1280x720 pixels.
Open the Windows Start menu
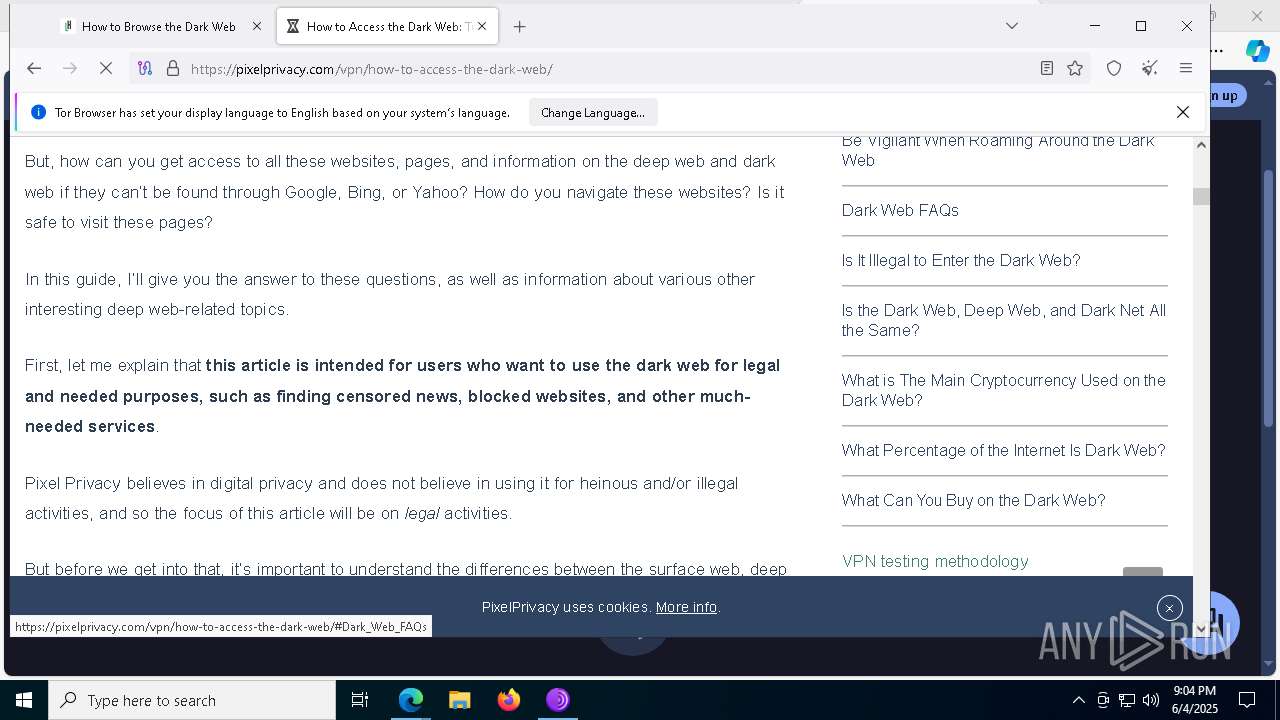(24, 700)
